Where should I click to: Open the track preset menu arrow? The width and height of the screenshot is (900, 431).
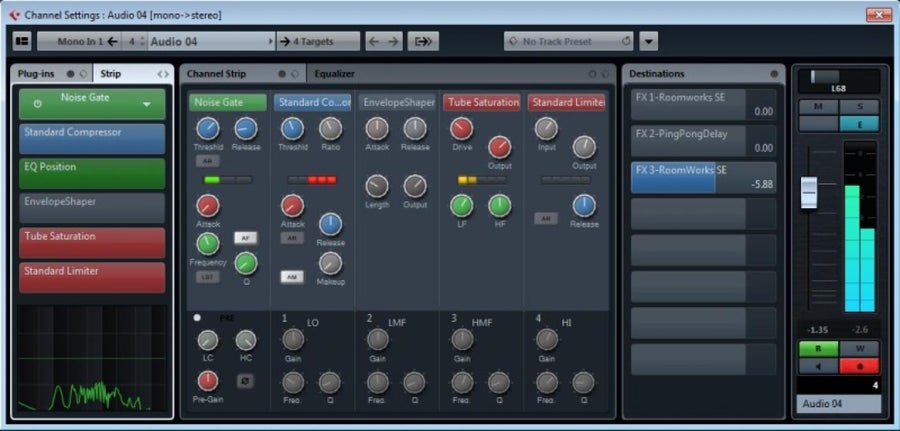(648, 41)
